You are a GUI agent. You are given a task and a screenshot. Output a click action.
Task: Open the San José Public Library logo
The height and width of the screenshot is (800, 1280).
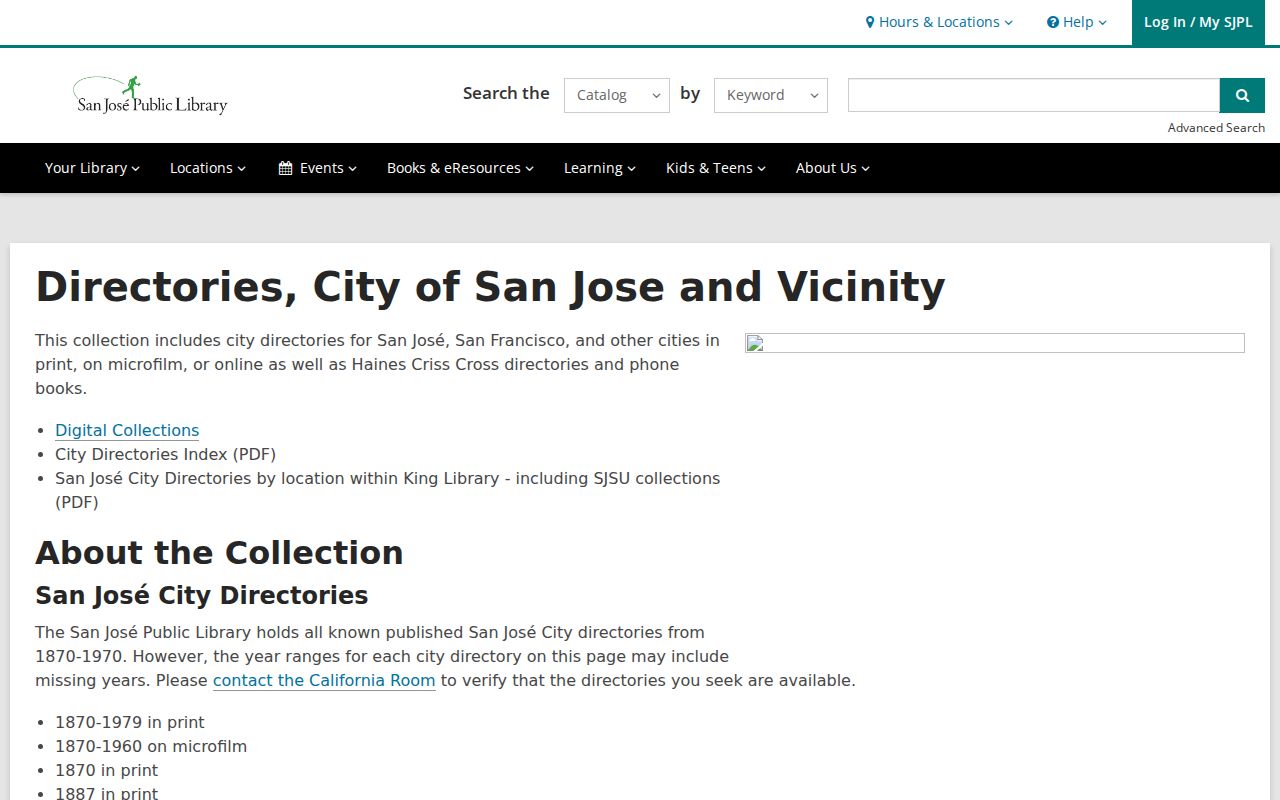pyautogui.click(x=151, y=96)
